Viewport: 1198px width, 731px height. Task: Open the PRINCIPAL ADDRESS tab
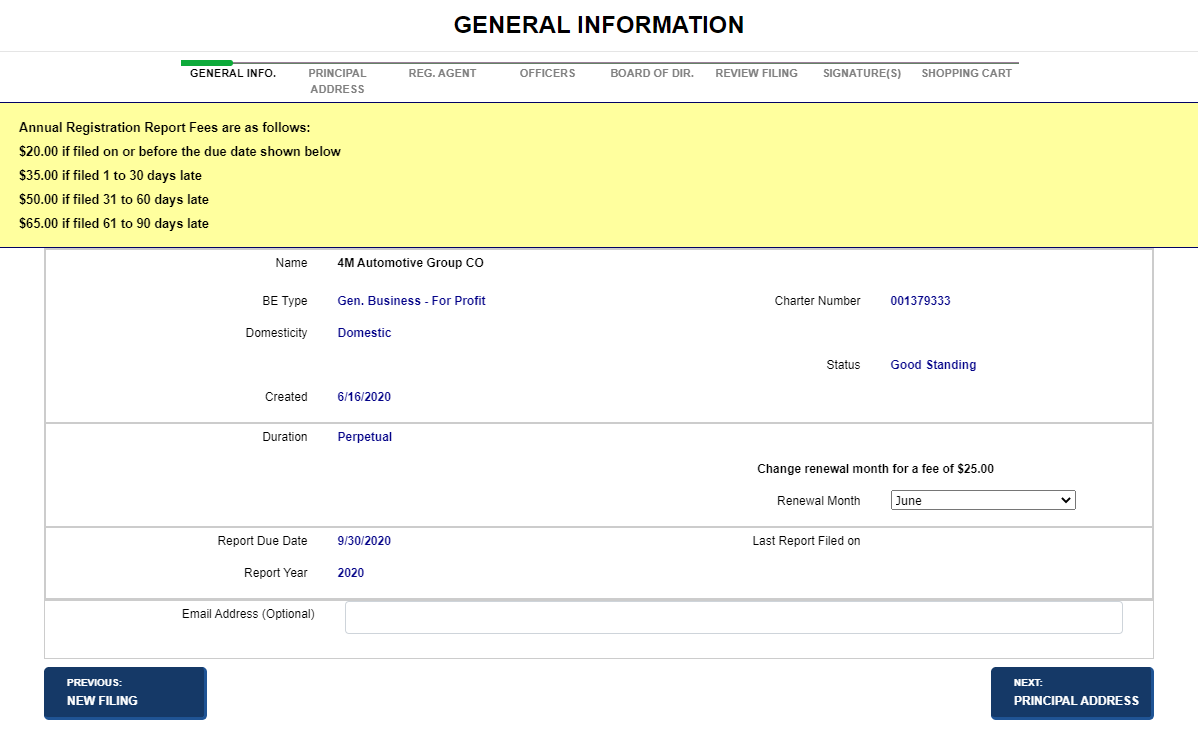pos(337,80)
